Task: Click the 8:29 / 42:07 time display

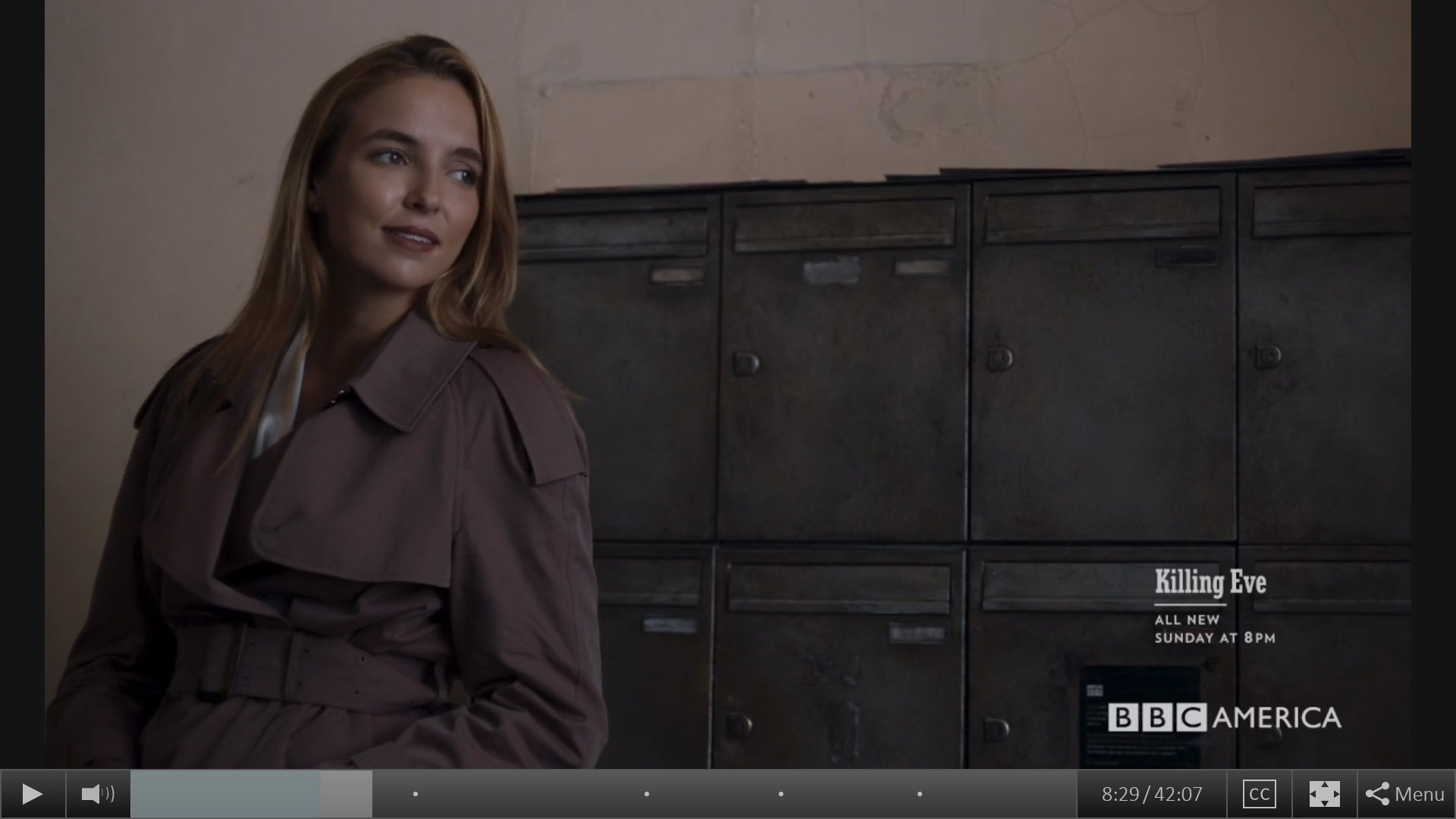Action: pyautogui.click(x=1151, y=794)
